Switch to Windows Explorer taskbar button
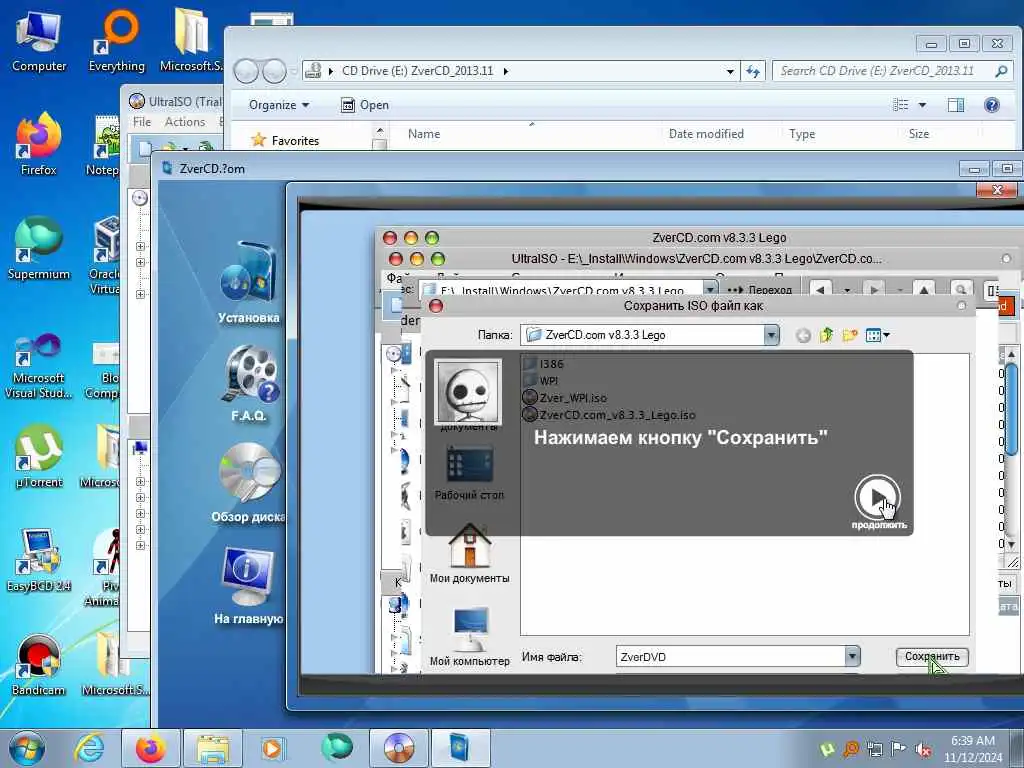Screen dimensions: 1024x768 click(x=213, y=748)
